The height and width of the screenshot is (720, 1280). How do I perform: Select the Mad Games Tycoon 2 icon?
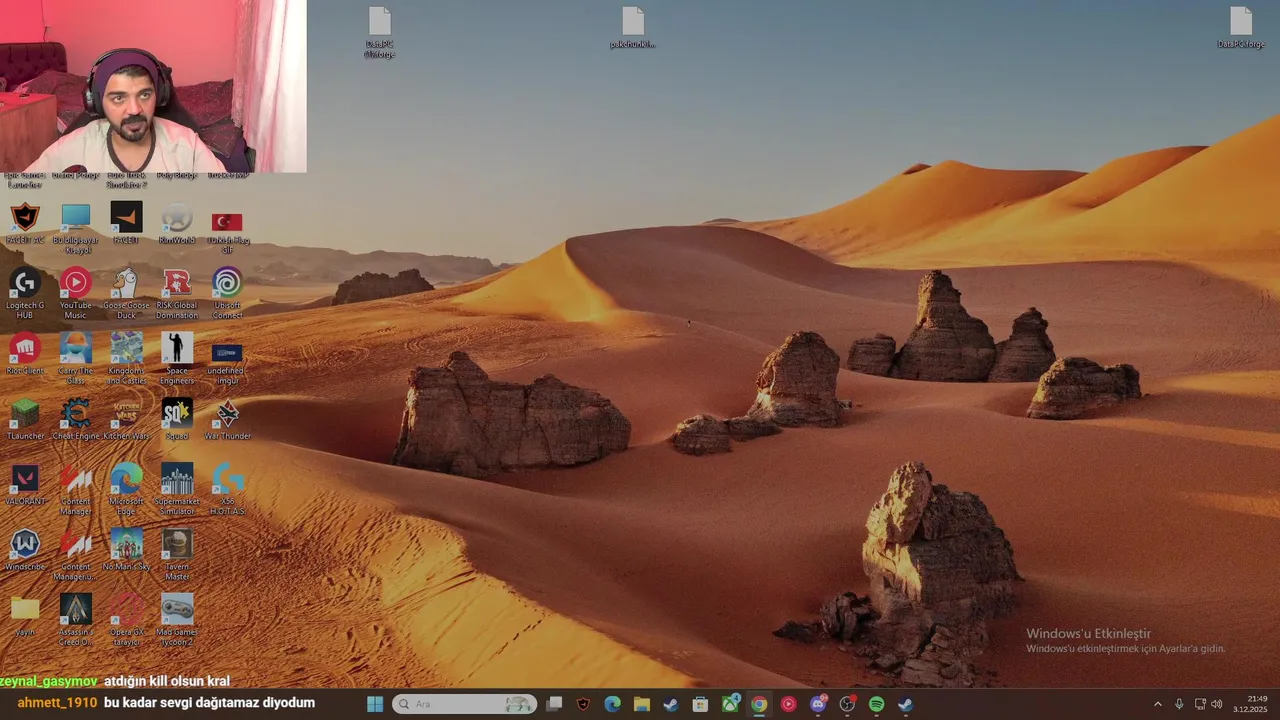pyautogui.click(x=177, y=620)
